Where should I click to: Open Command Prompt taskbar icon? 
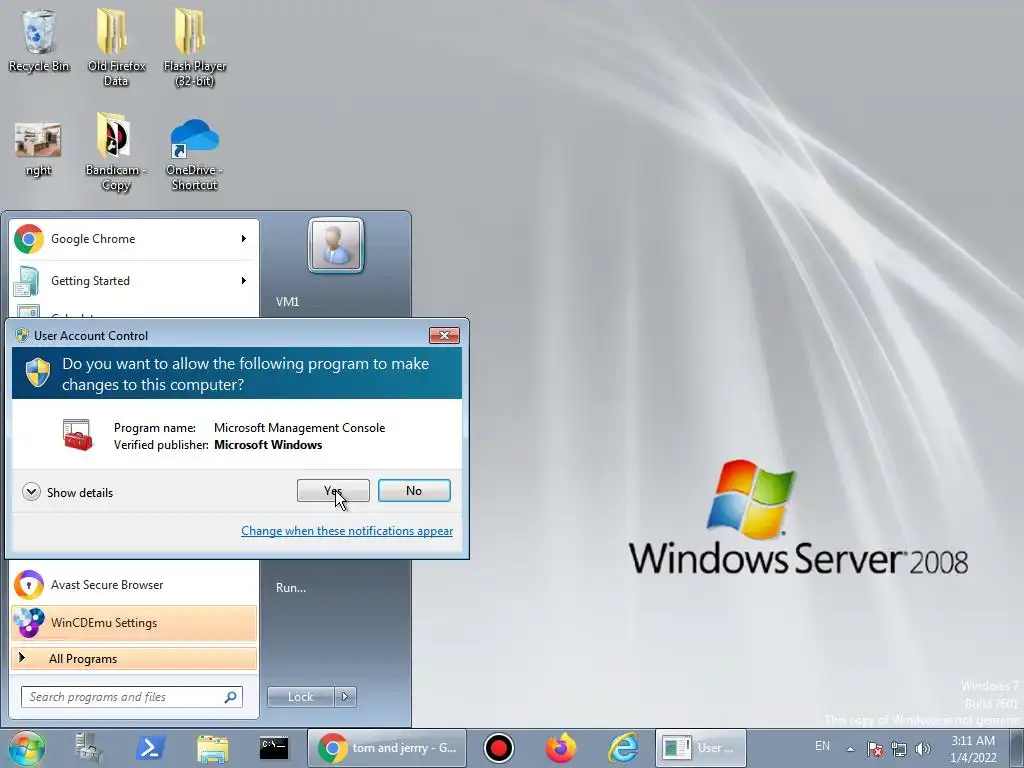pyautogui.click(x=274, y=748)
